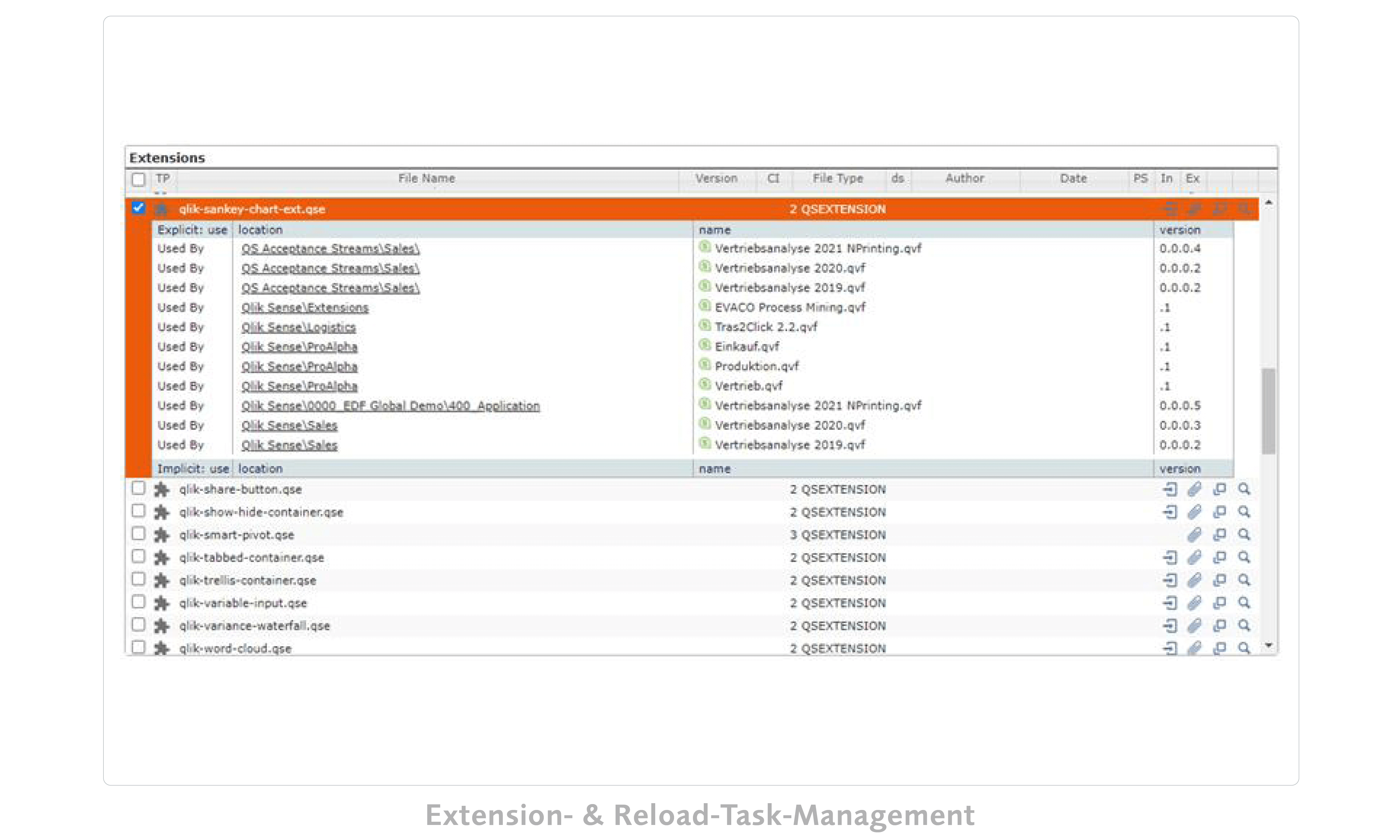Viewport: 1400px width, 840px height.
Task: Check the box for qlik-smart-pivot.qse
Action: [138, 533]
